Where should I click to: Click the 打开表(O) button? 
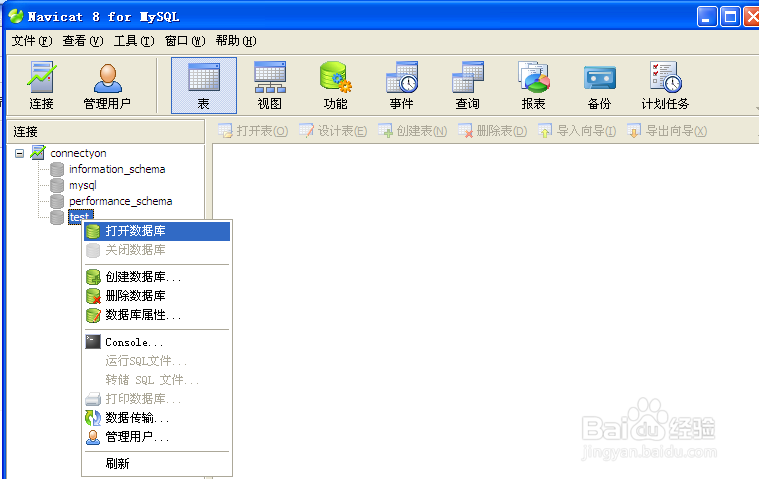point(253,131)
